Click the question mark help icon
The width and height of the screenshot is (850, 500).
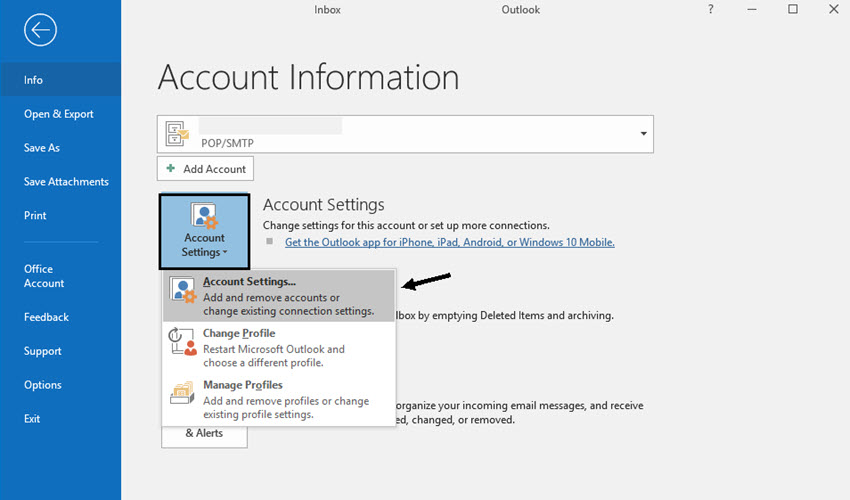point(711,10)
